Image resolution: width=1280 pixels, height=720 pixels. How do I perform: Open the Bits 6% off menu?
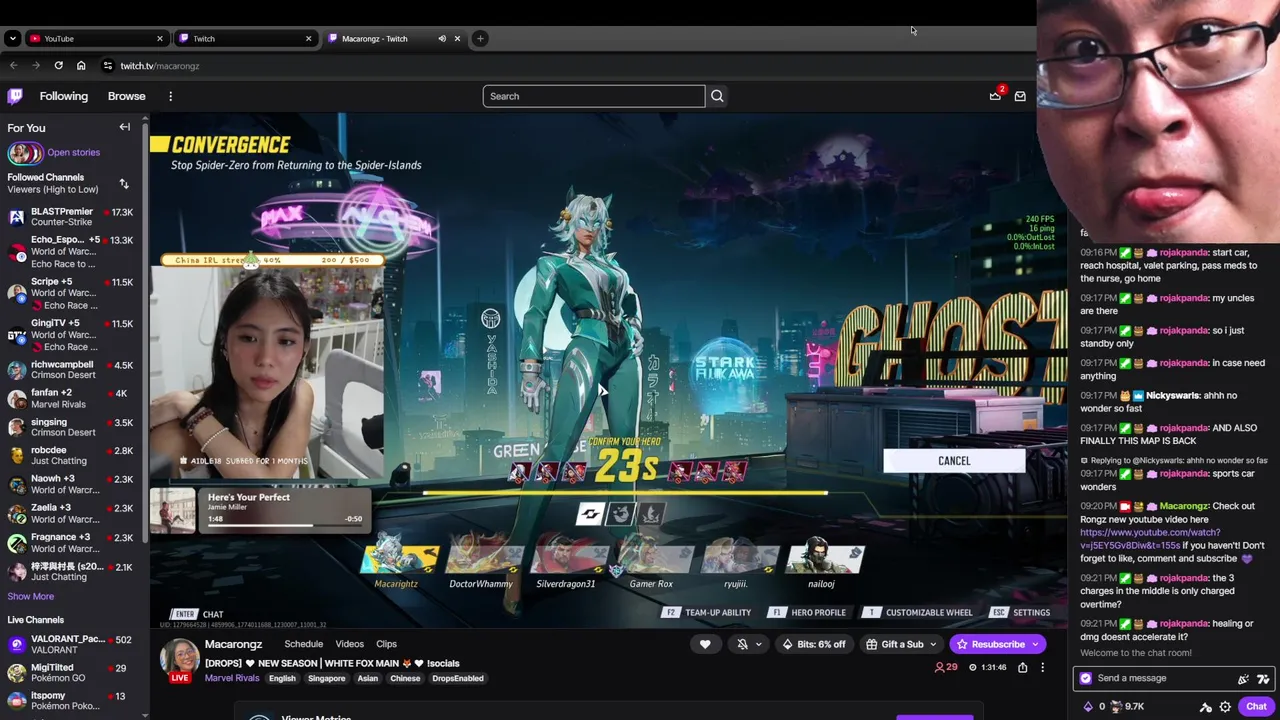point(814,644)
